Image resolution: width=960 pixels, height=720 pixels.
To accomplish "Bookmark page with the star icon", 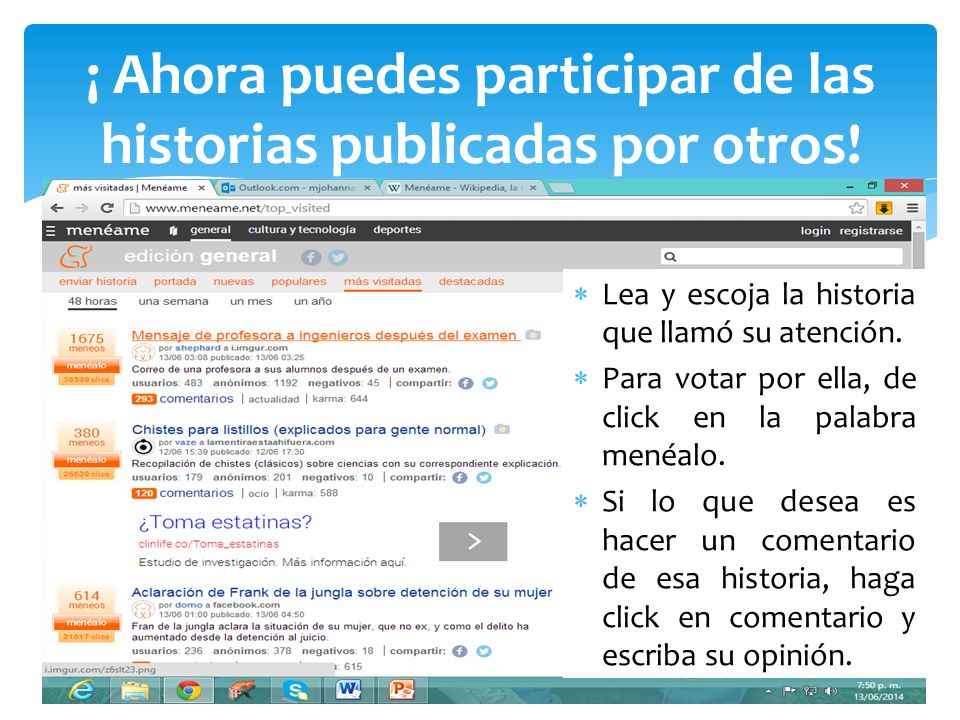I will point(857,208).
